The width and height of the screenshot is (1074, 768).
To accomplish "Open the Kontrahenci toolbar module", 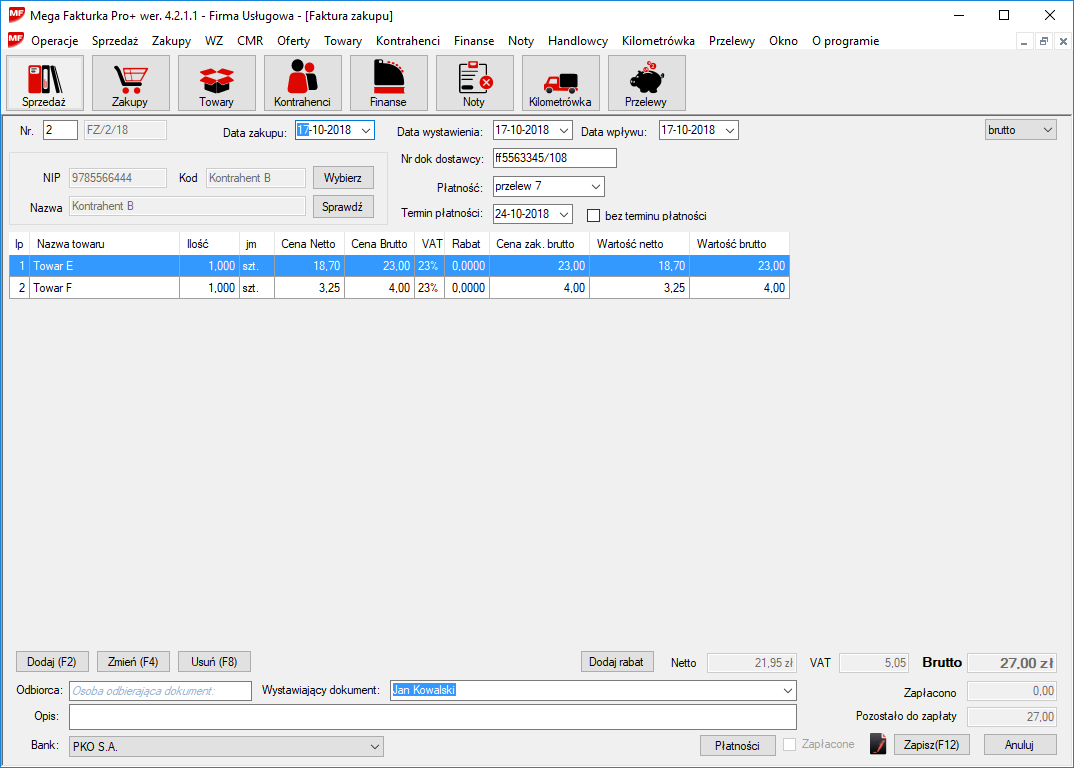I will click(302, 83).
